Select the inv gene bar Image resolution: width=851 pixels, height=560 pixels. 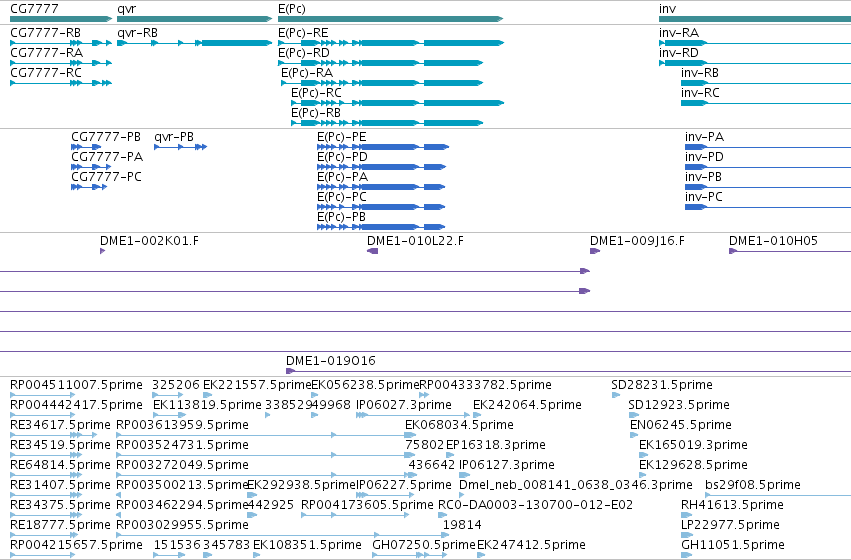pos(755,19)
